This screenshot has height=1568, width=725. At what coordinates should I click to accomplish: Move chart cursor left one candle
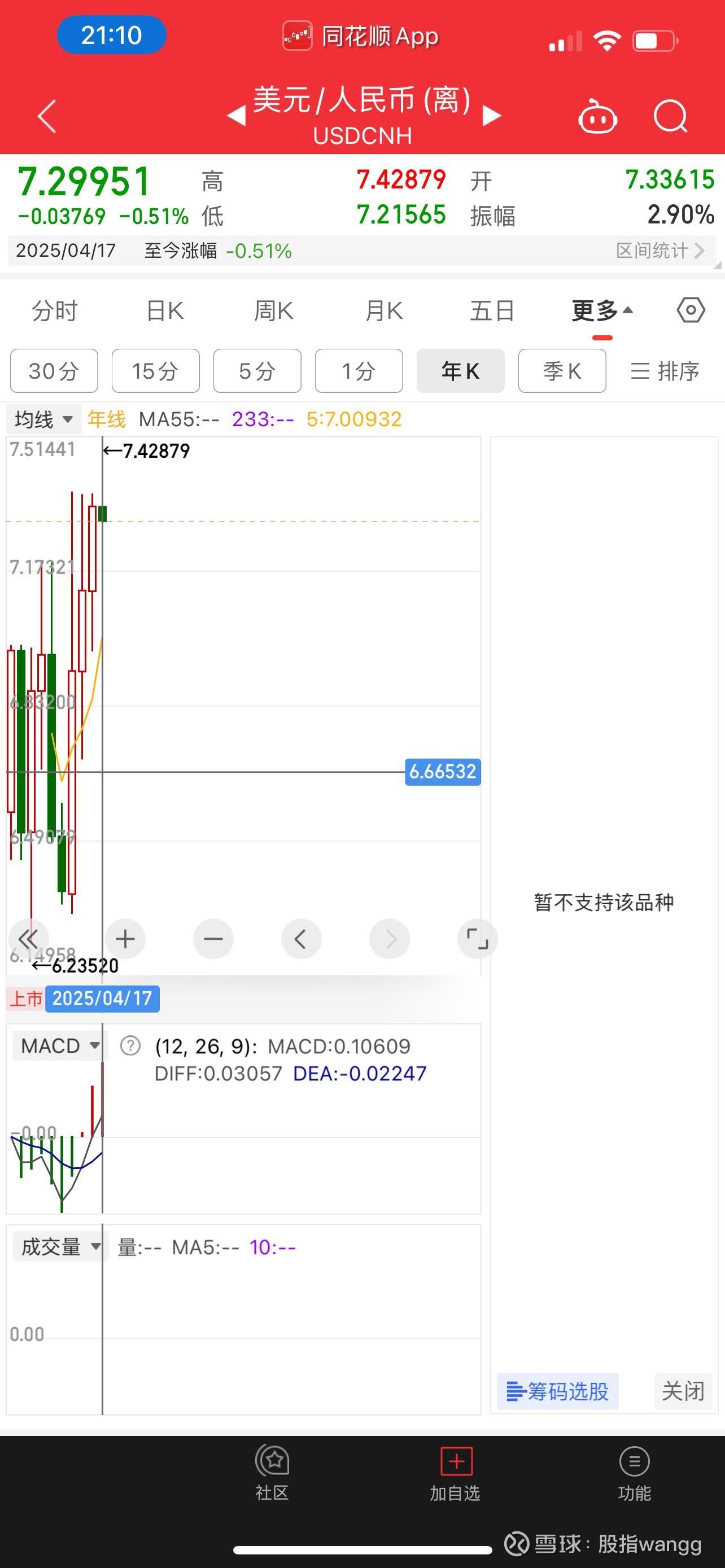click(x=302, y=939)
